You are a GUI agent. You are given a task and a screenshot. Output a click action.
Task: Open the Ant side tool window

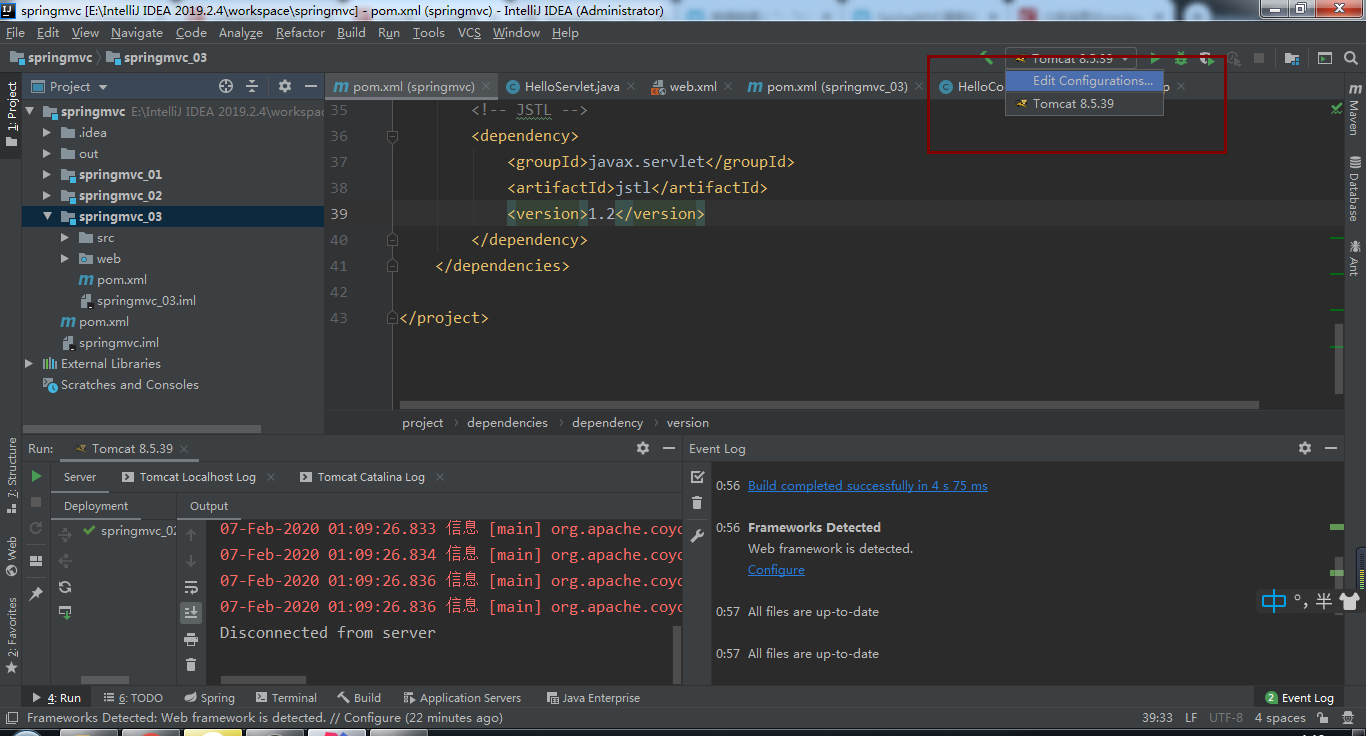(1354, 258)
